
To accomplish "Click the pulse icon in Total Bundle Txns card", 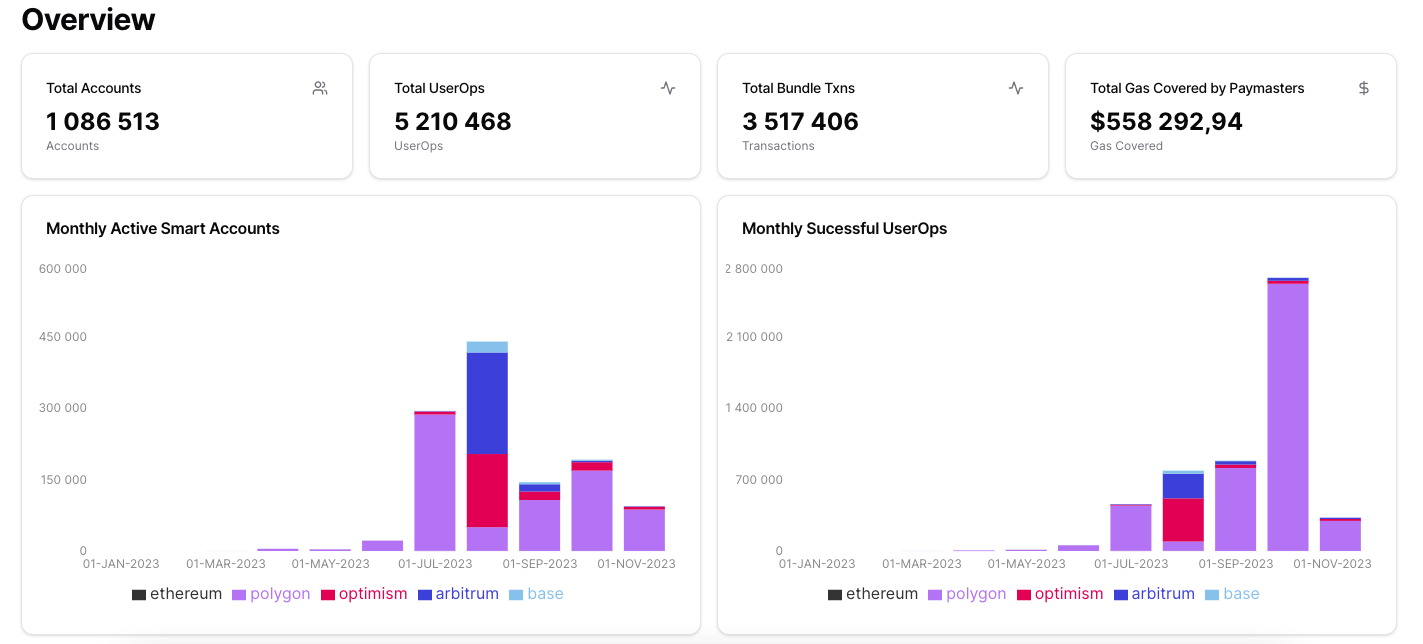I will [x=1016, y=88].
